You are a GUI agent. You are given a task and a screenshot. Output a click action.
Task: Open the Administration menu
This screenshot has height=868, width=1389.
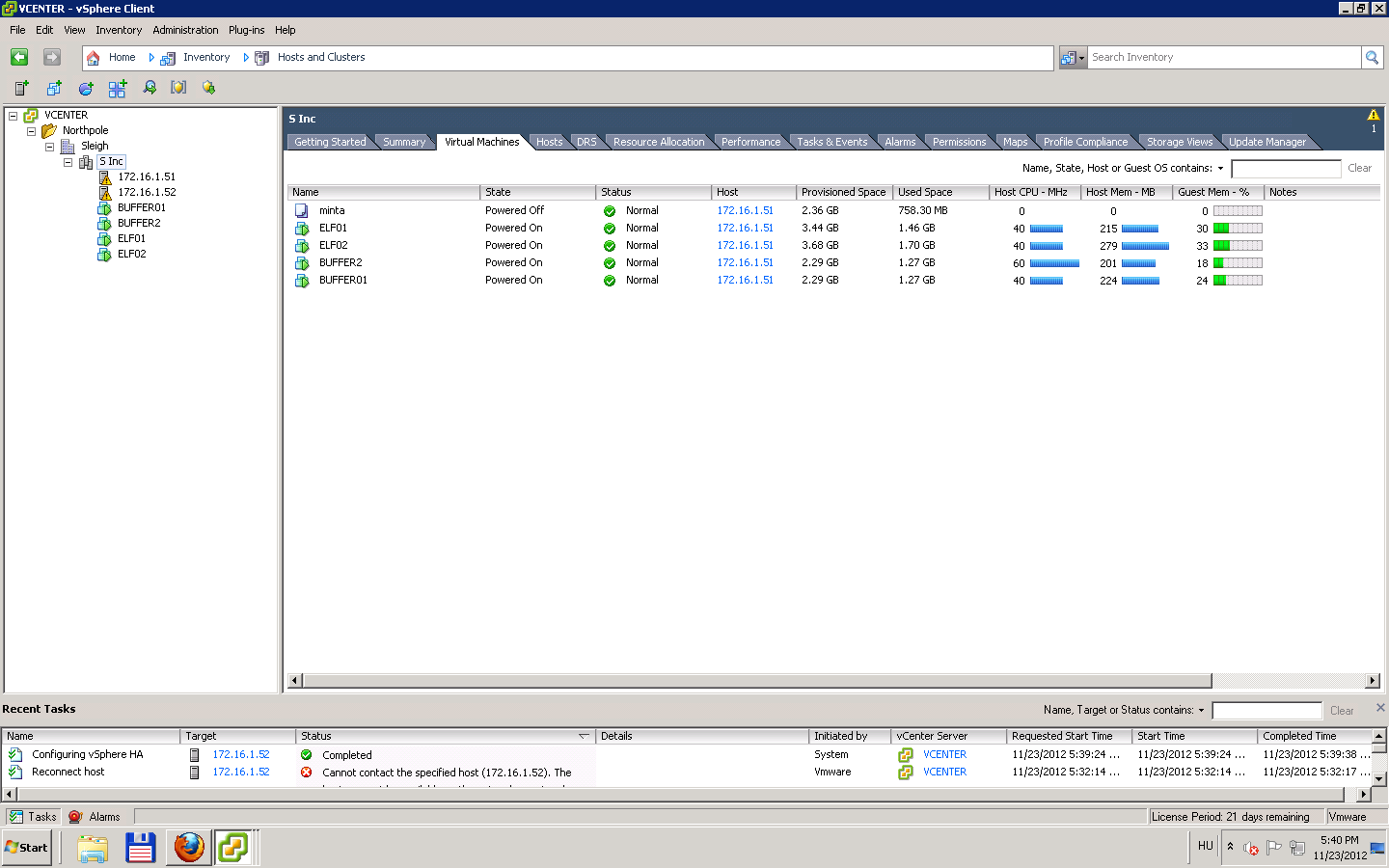point(185,30)
